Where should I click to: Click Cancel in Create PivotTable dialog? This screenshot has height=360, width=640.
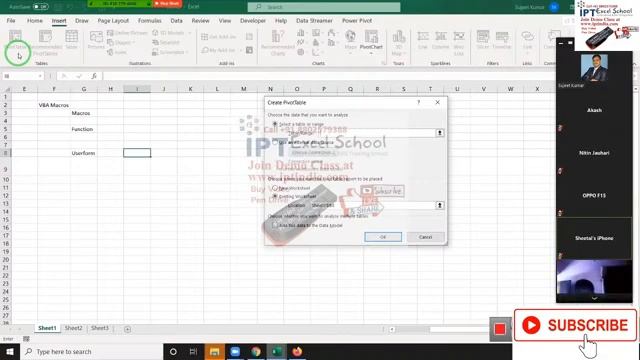(425, 237)
